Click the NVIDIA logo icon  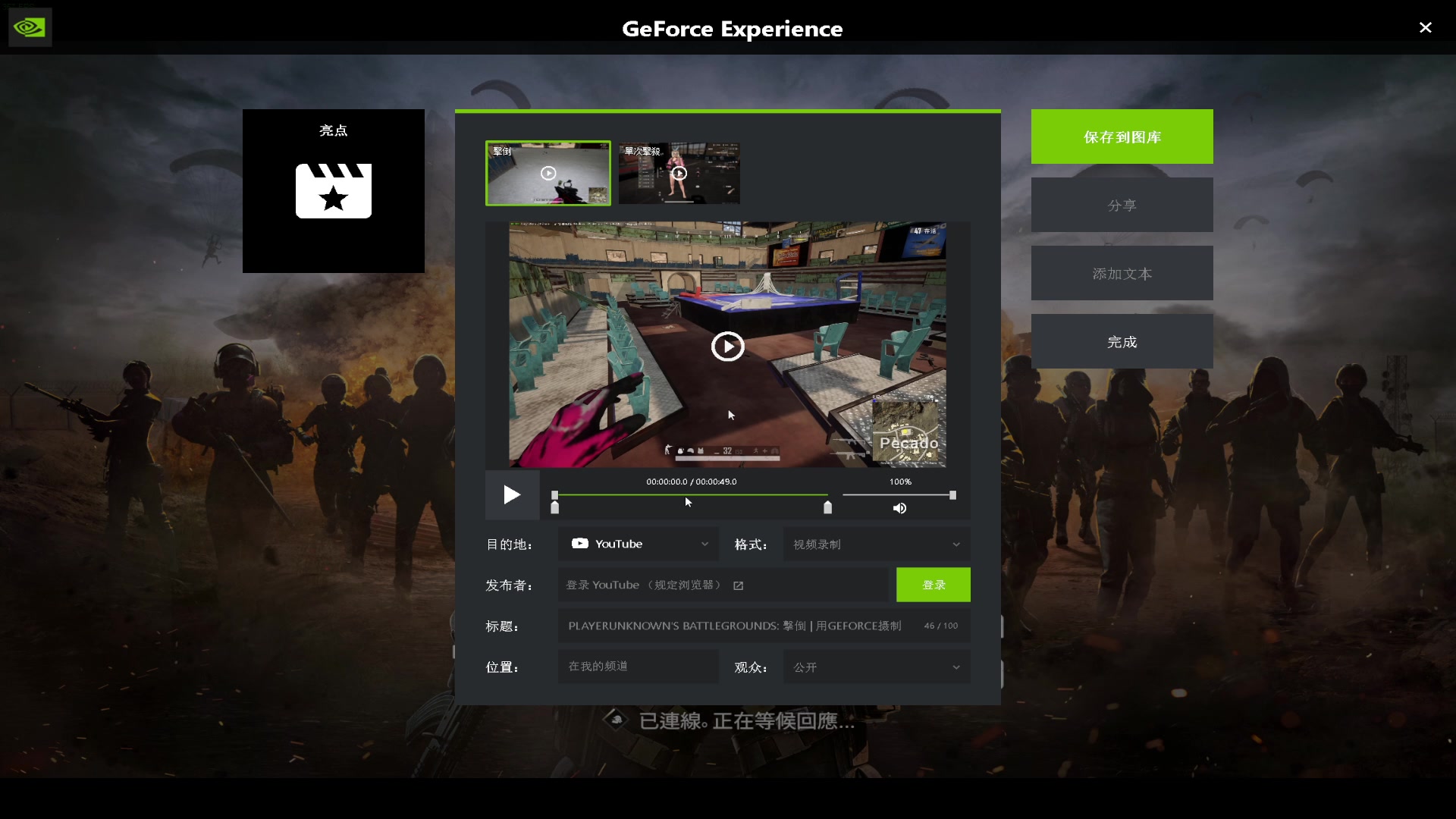click(30, 27)
